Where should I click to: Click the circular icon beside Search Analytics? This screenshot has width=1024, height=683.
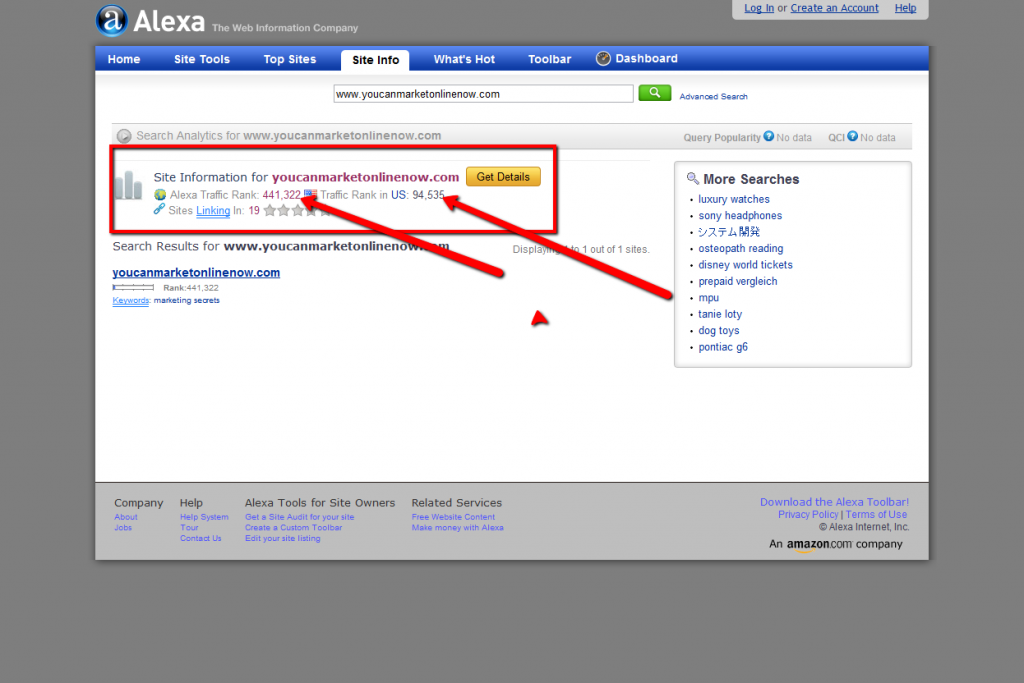click(123, 135)
